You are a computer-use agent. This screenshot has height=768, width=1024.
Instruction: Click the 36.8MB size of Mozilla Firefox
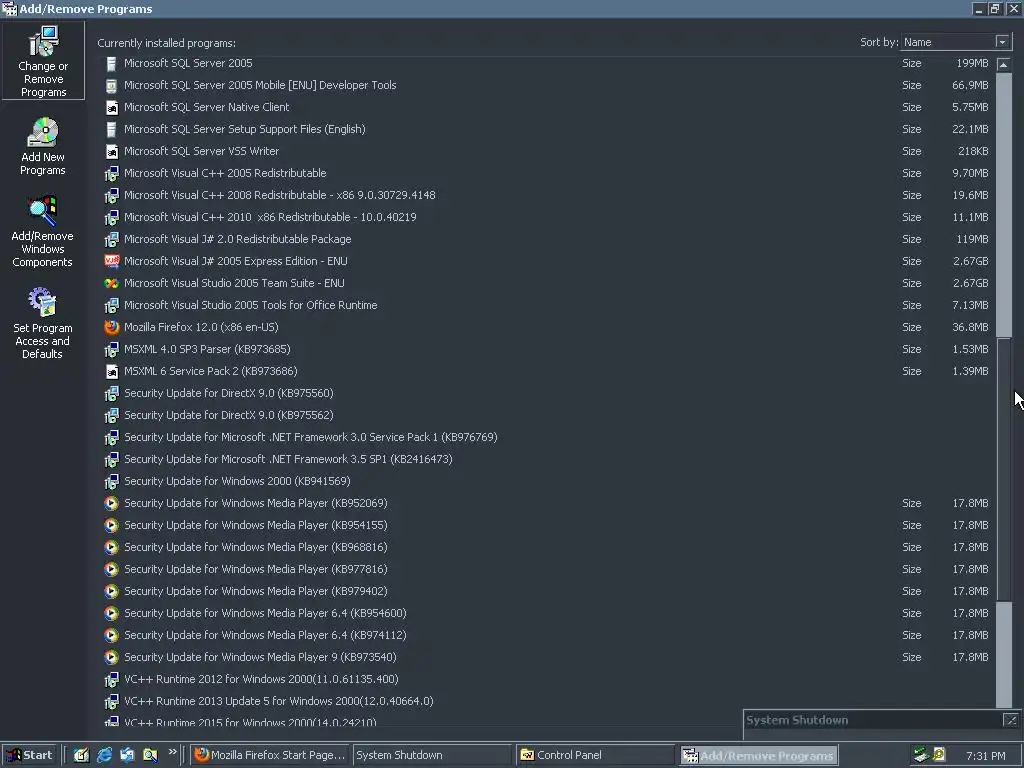click(x=970, y=327)
